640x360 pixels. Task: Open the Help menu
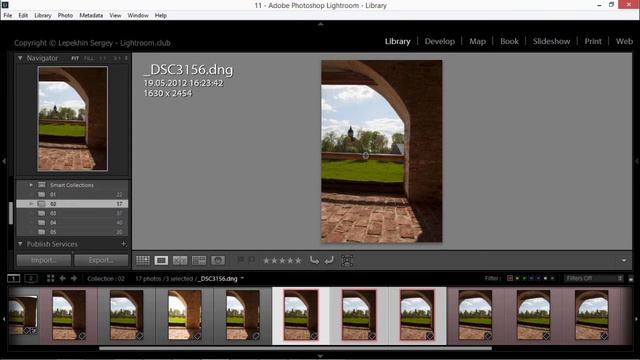[x=161, y=16]
